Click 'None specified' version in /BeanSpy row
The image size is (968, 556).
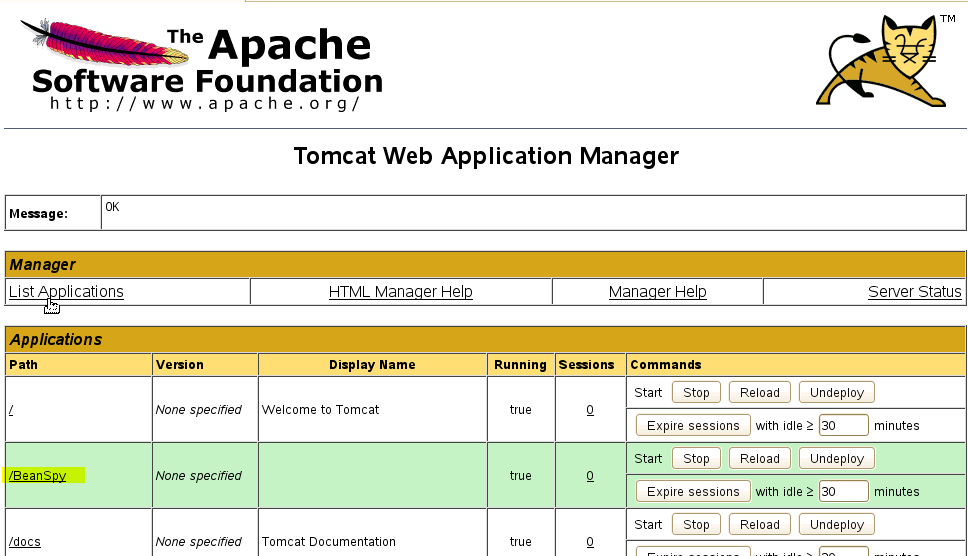pyautogui.click(x=199, y=476)
